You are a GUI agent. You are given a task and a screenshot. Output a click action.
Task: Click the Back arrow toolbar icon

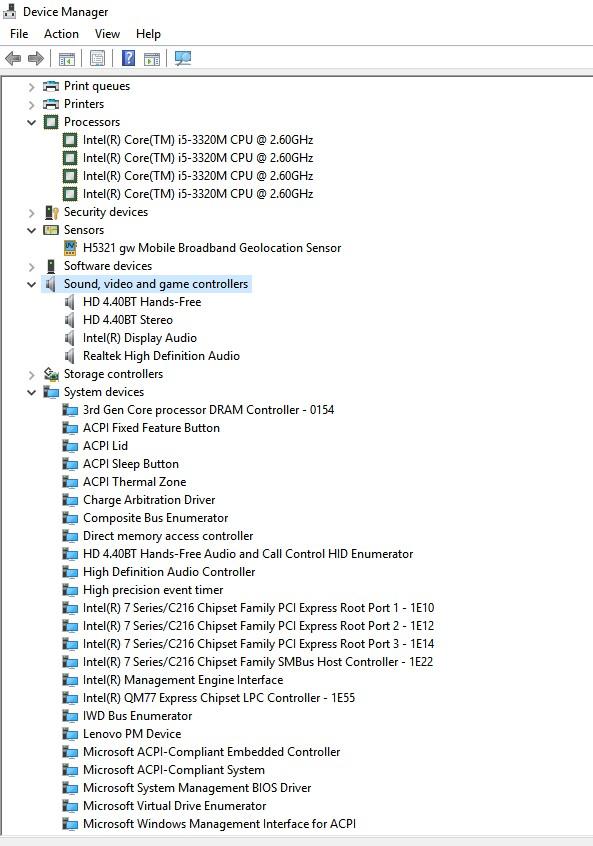(13, 58)
